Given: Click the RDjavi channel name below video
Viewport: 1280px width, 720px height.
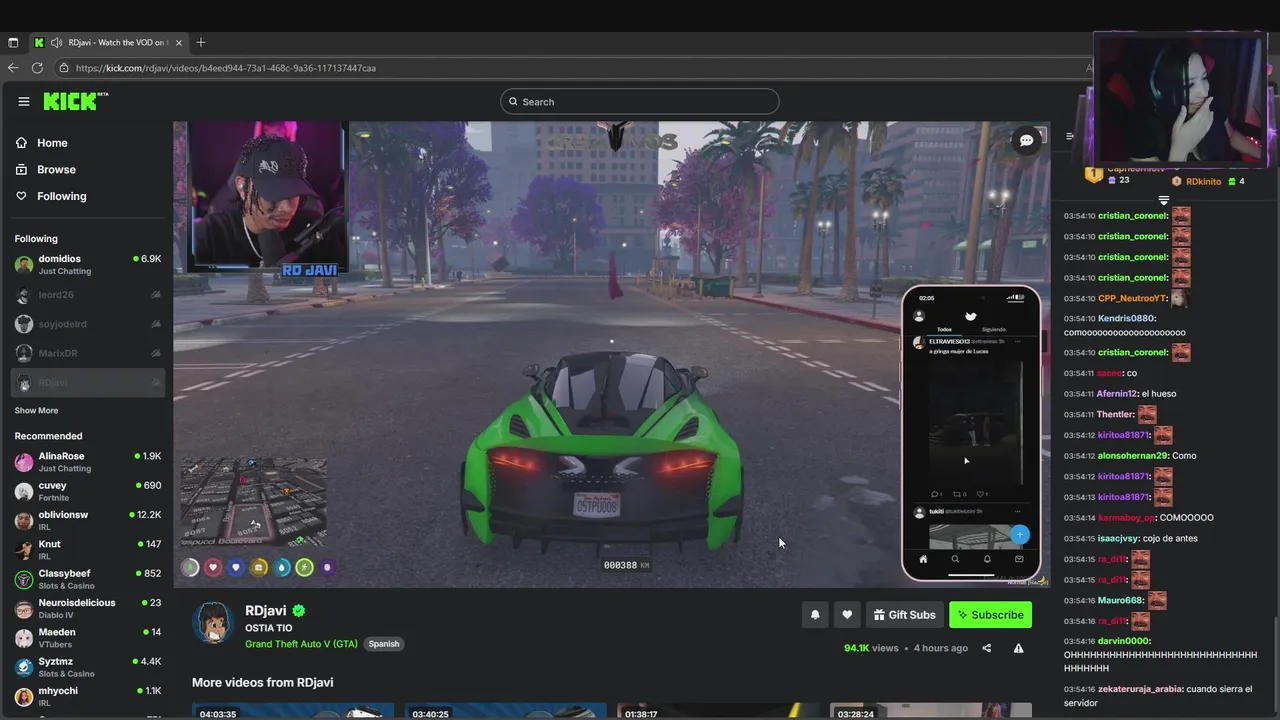Looking at the screenshot, I should (x=266, y=611).
